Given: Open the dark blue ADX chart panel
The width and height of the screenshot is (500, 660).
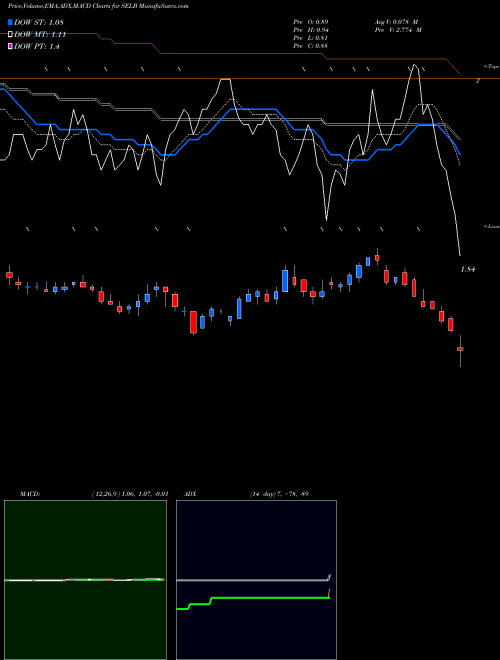Looking at the screenshot, I should point(256,580).
